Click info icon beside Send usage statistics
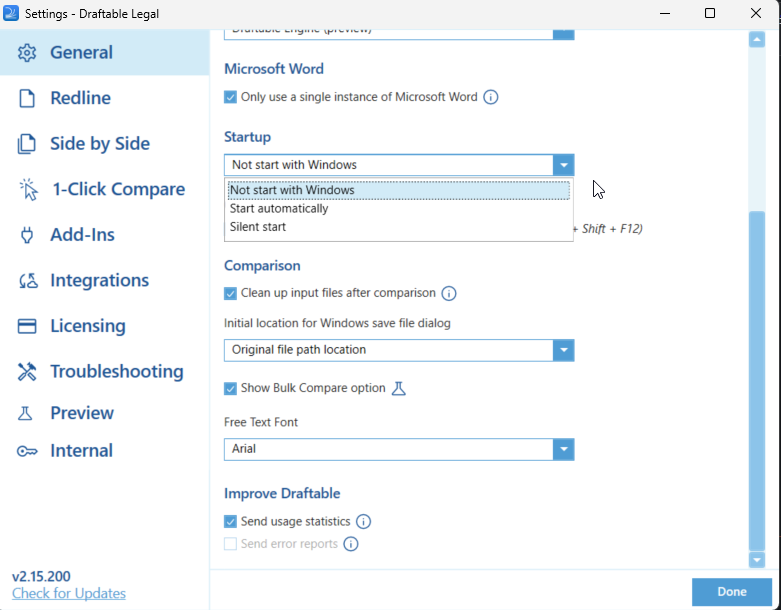781x610 pixels. 364,522
